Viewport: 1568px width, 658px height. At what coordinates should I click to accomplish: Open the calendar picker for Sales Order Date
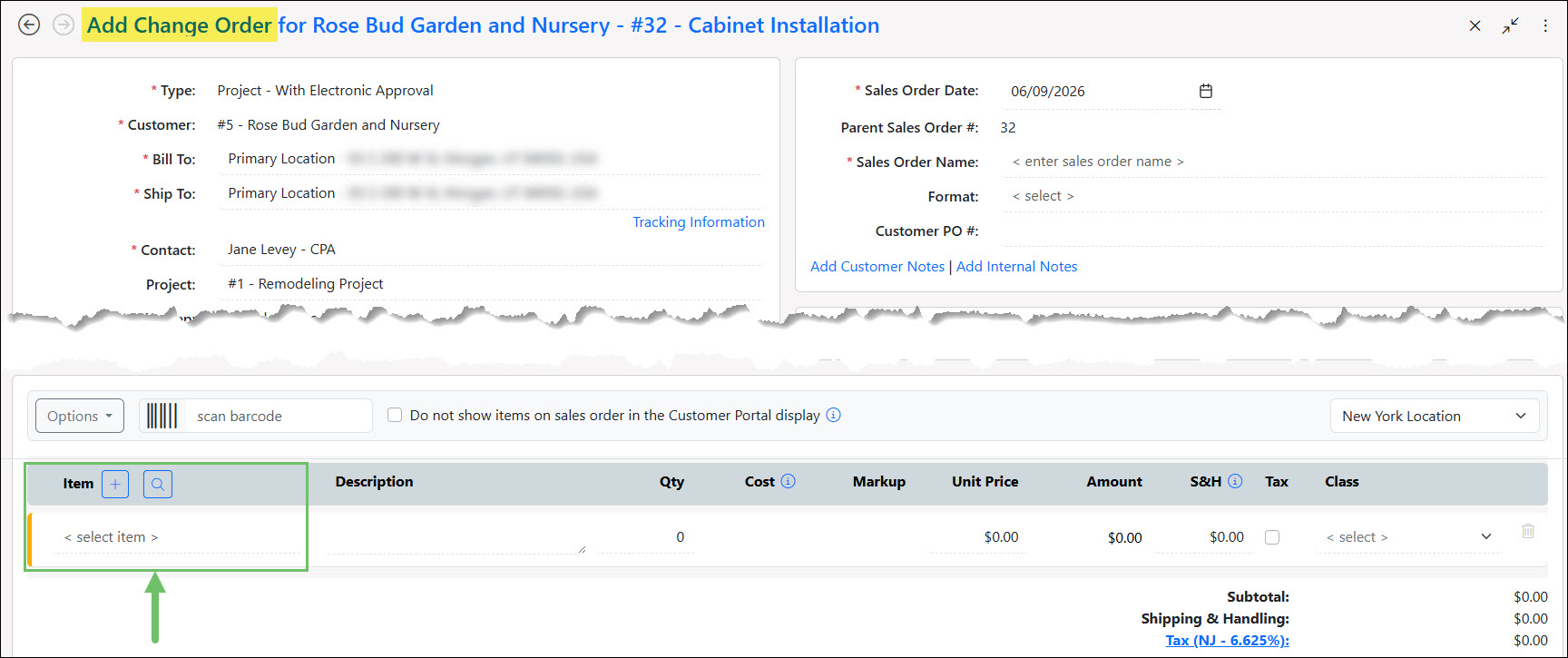pyautogui.click(x=1206, y=91)
